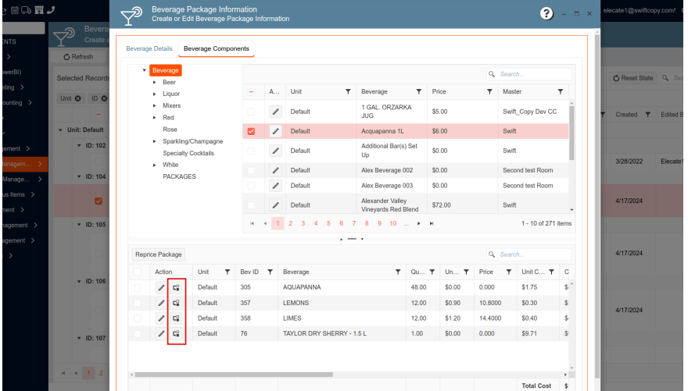This screenshot has width=688, height=391.
Task: Expand the Beer tree node
Action: click(x=154, y=82)
